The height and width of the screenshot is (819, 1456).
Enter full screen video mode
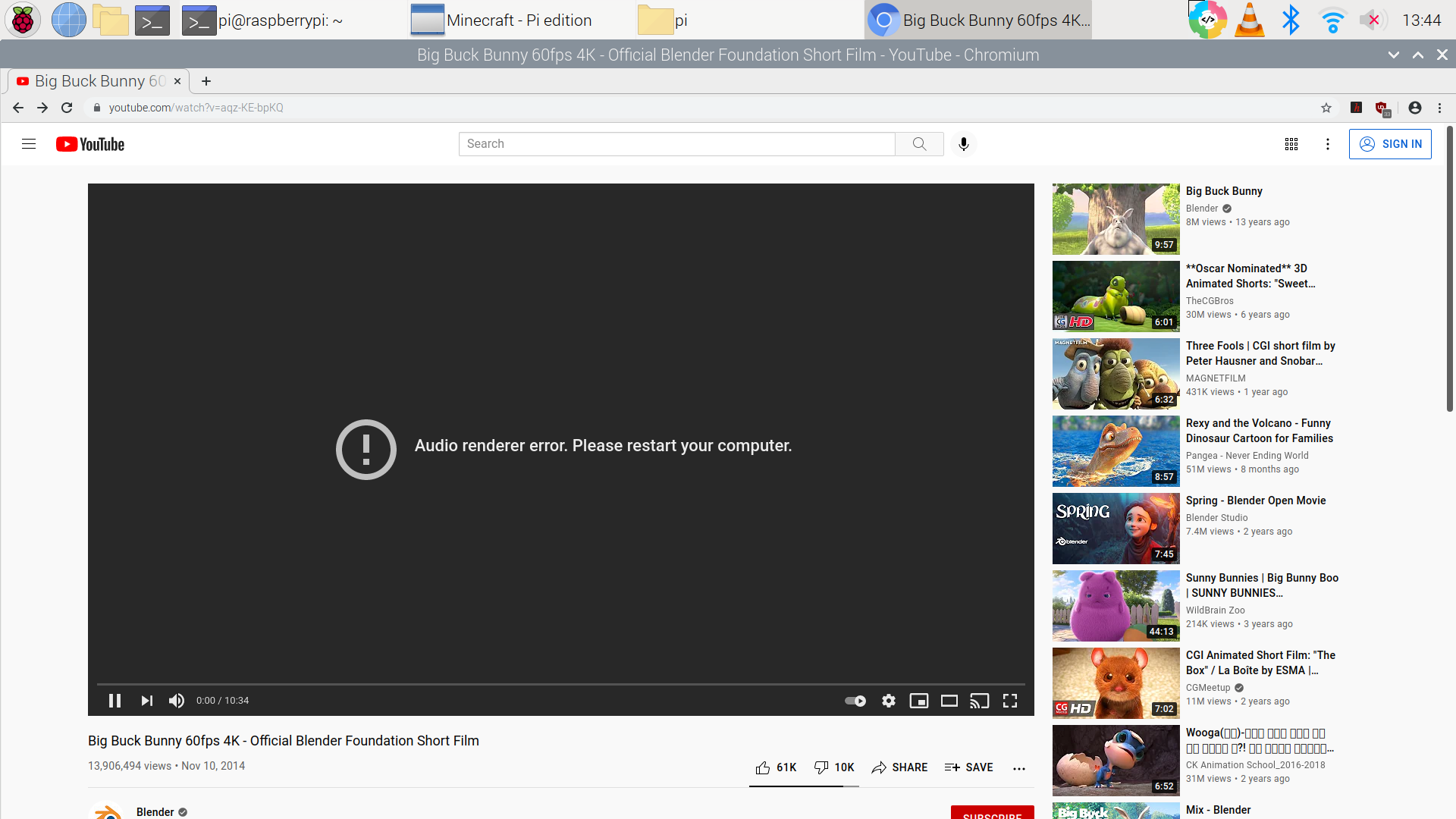click(x=1010, y=701)
